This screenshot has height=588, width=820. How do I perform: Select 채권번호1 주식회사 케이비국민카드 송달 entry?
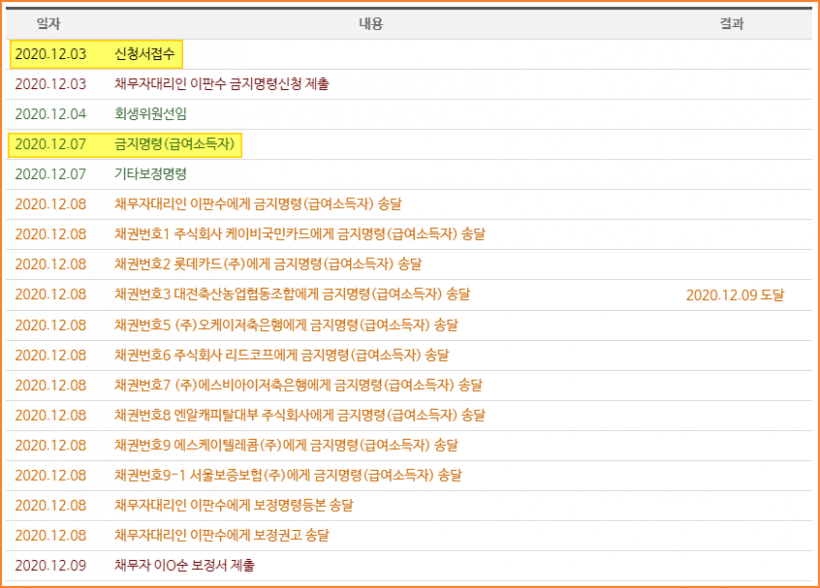[300, 234]
